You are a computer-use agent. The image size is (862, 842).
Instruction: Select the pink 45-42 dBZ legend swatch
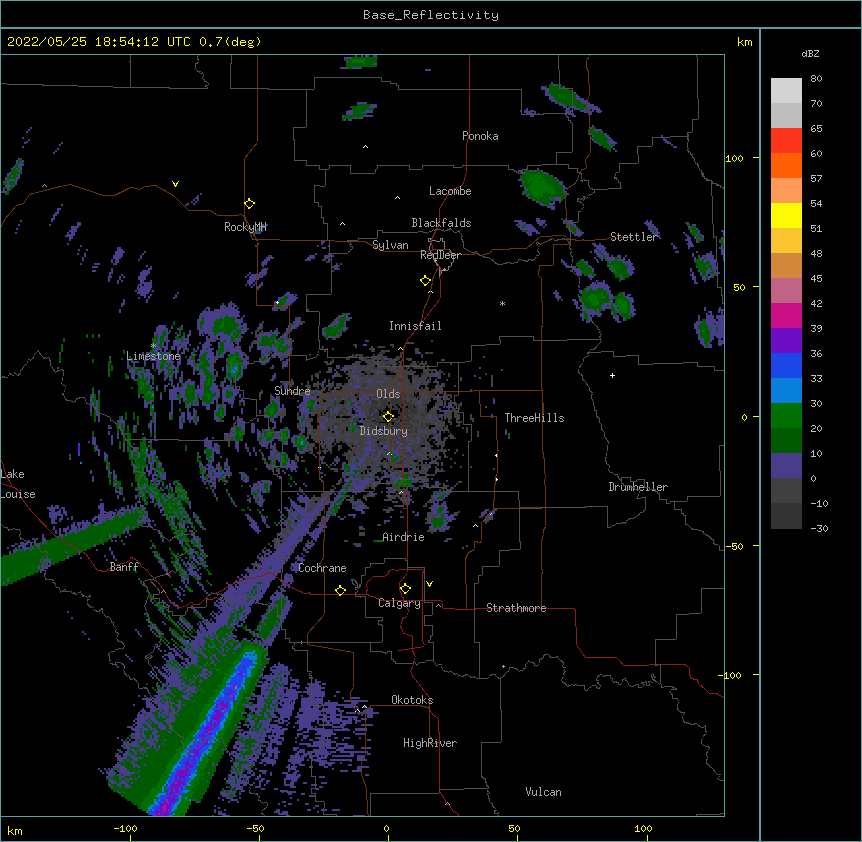786,291
